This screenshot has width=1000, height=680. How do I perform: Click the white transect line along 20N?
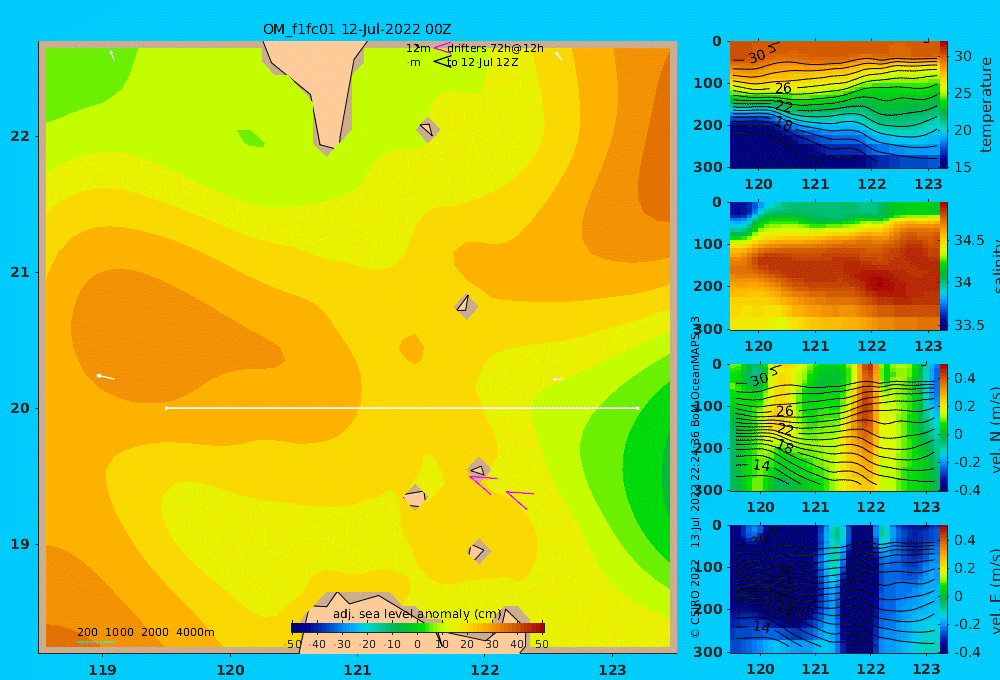pos(402,408)
